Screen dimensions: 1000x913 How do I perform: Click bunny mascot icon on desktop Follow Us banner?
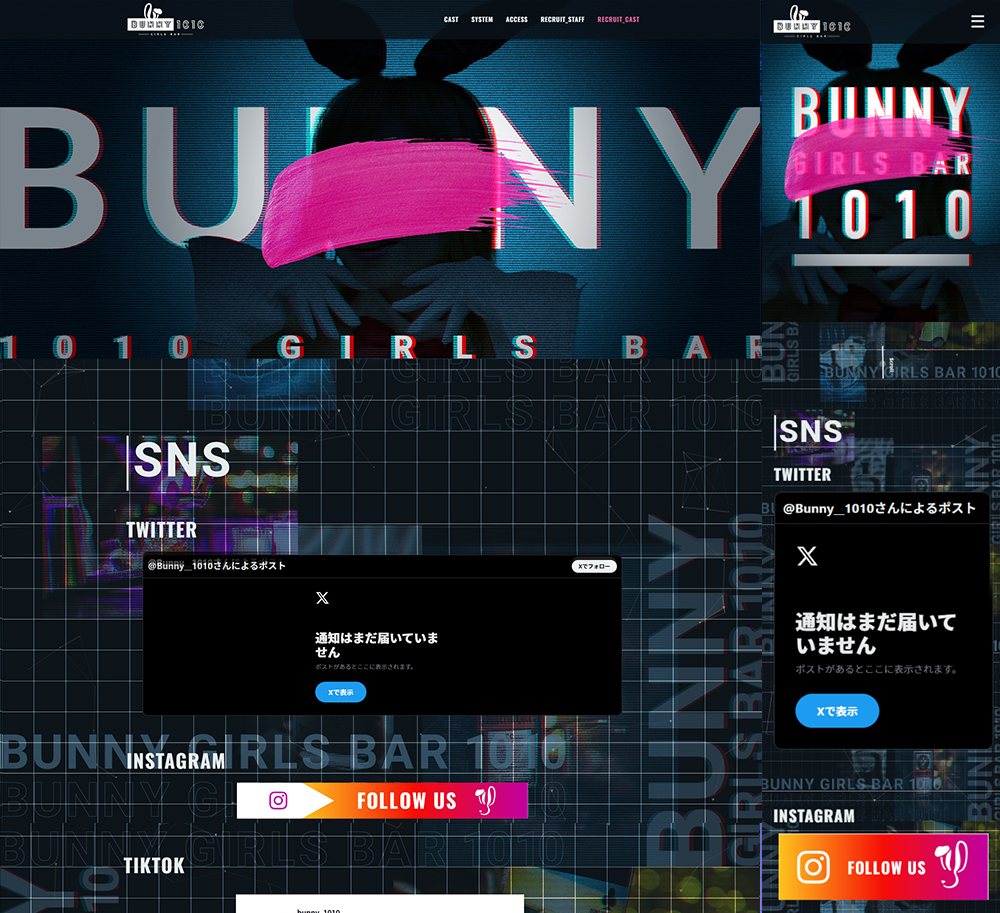point(485,800)
